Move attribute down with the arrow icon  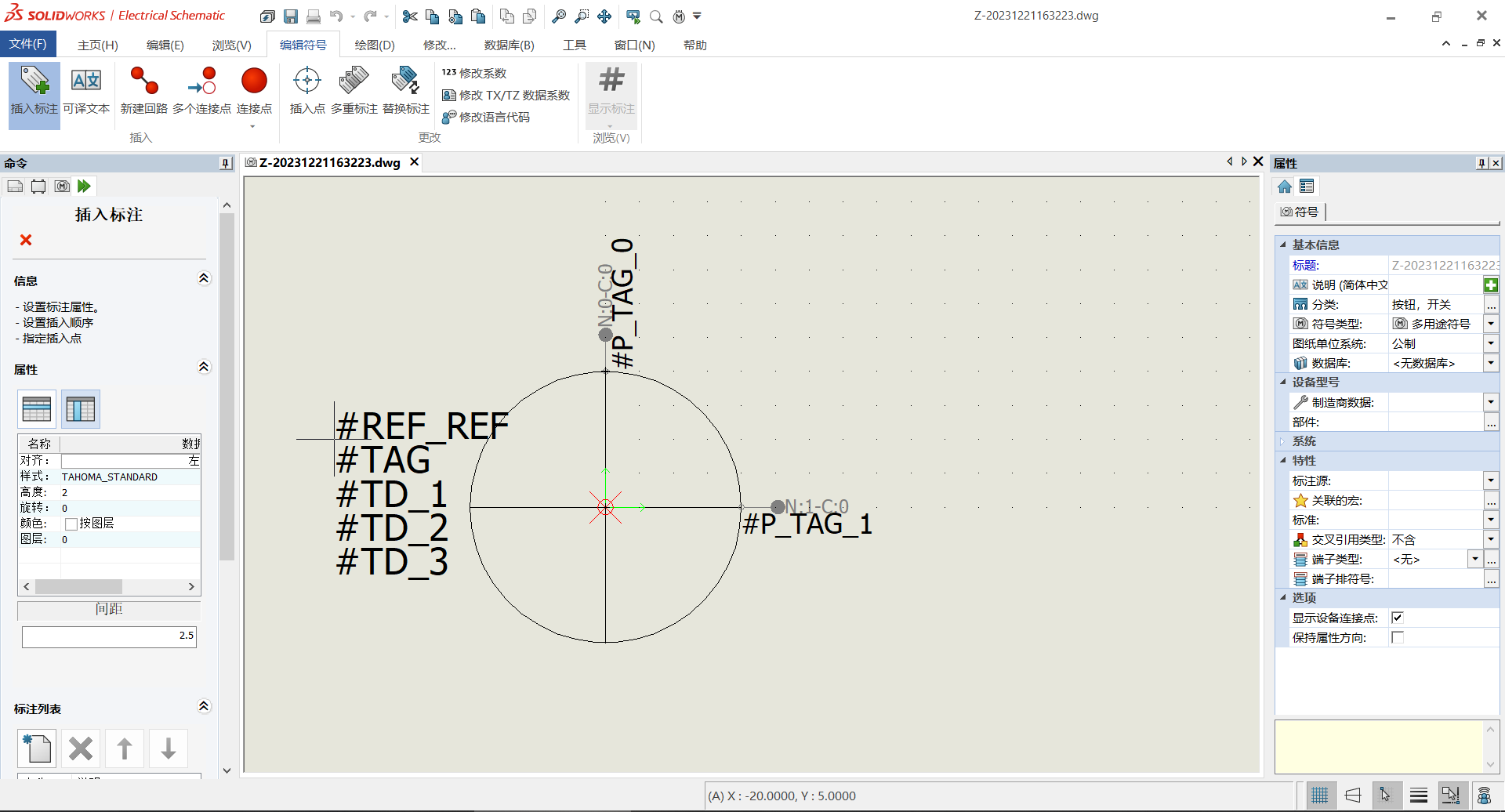[169, 749]
